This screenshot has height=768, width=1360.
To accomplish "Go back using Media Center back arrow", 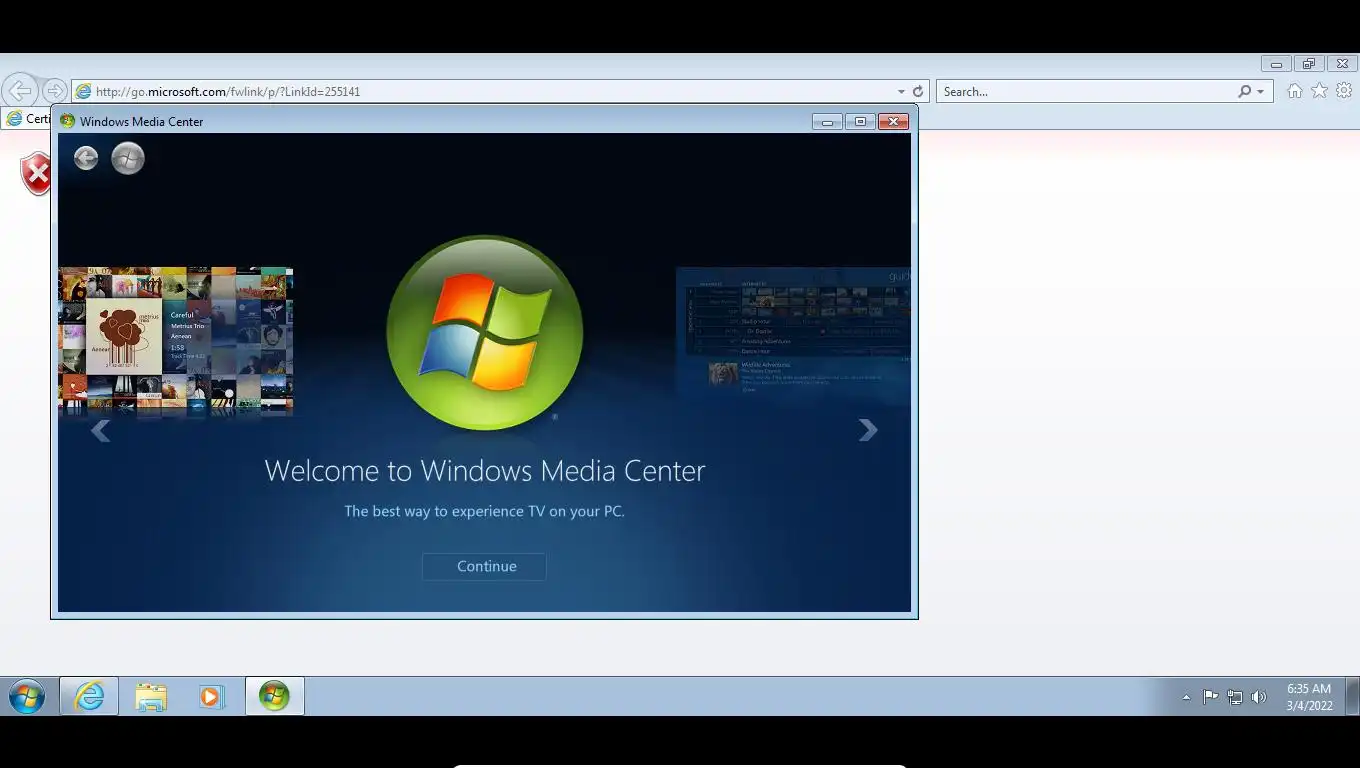I will (86, 158).
